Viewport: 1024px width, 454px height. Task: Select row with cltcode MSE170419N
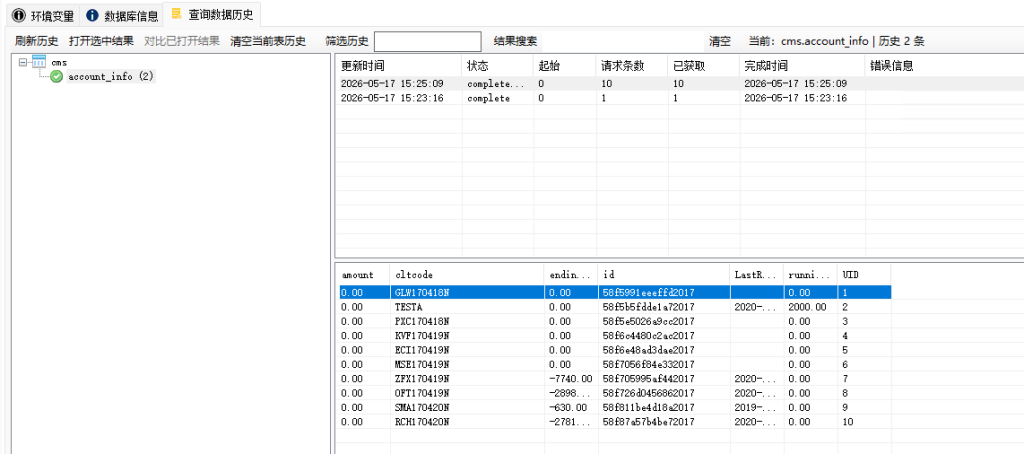point(614,365)
